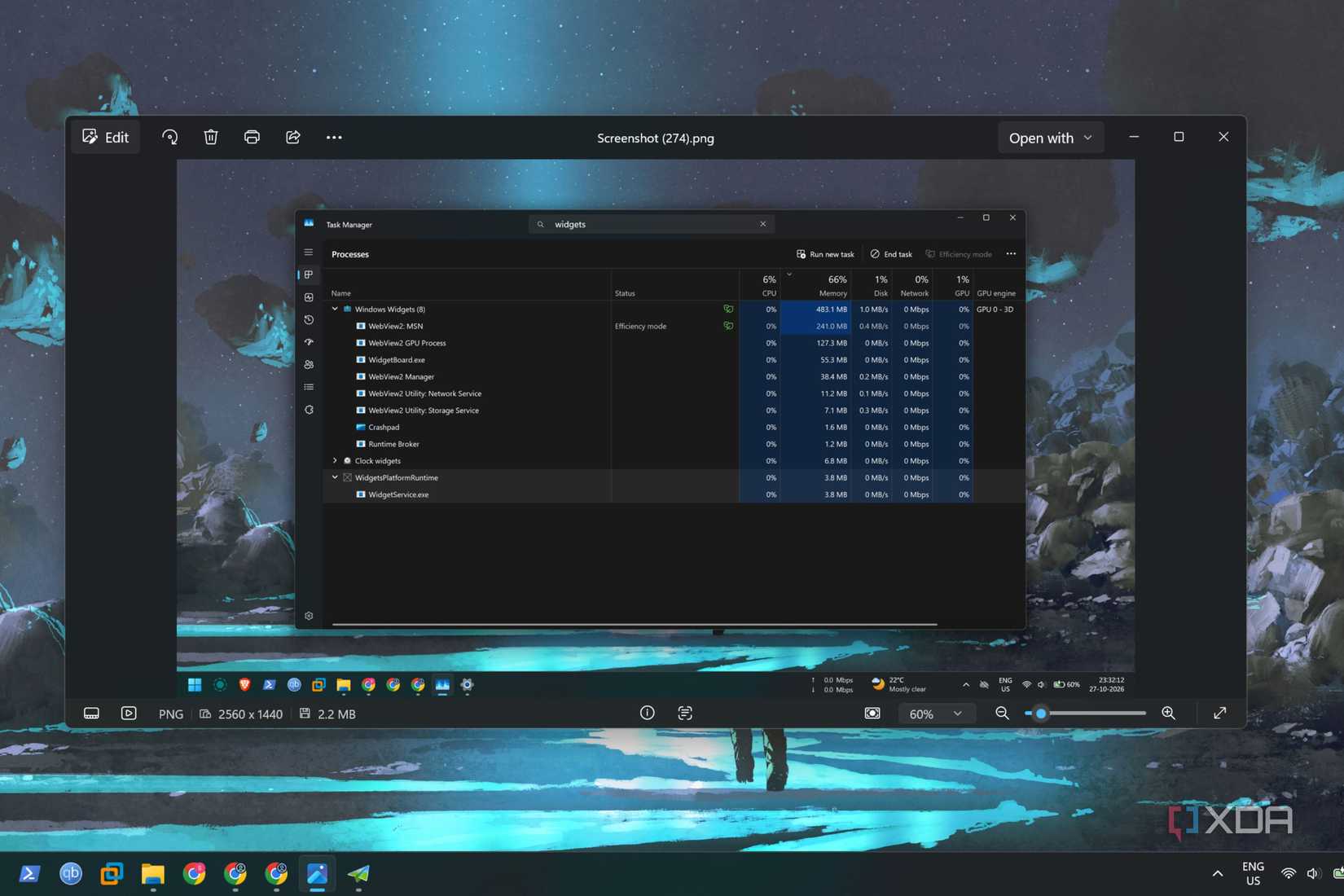1344x896 pixels.
Task: Open the orange-blue squares taskbar app
Action: tap(112, 874)
